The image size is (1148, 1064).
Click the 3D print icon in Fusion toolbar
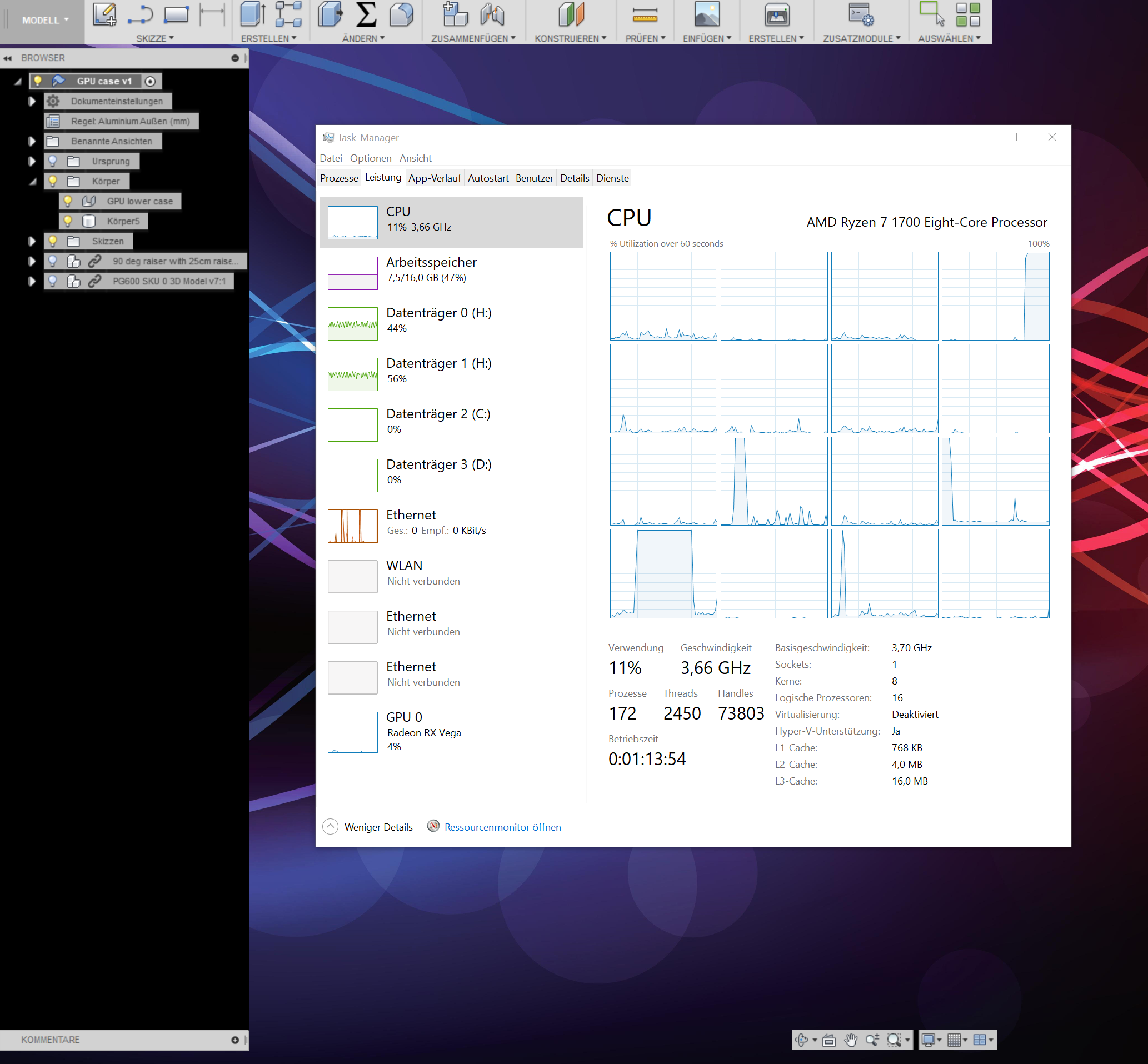click(777, 14)
